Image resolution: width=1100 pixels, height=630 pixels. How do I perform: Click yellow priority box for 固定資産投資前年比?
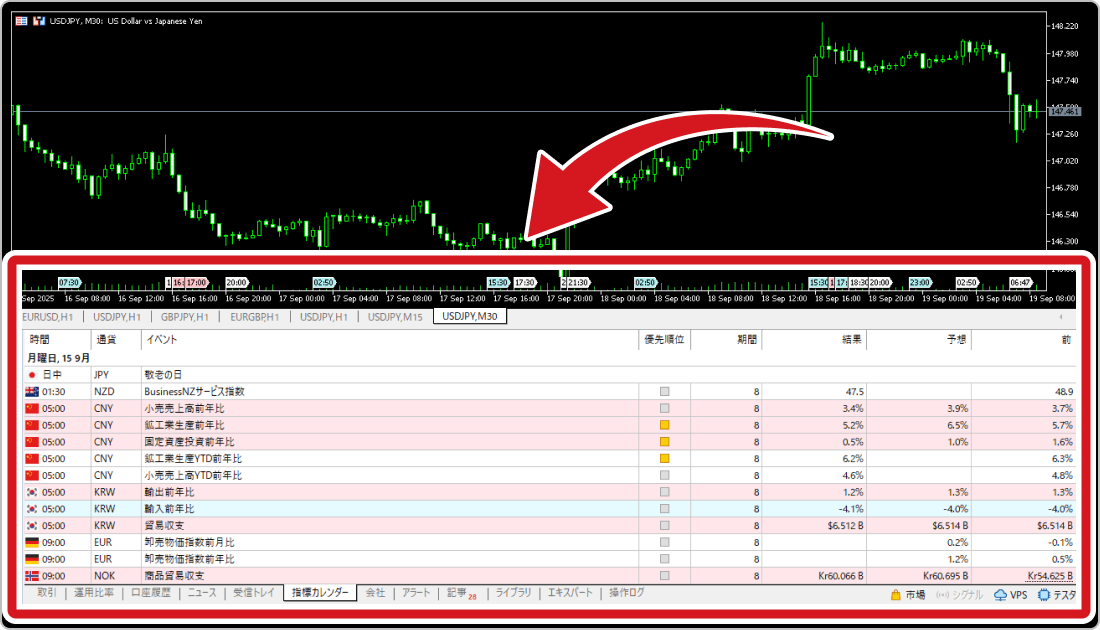coord(665,442)
